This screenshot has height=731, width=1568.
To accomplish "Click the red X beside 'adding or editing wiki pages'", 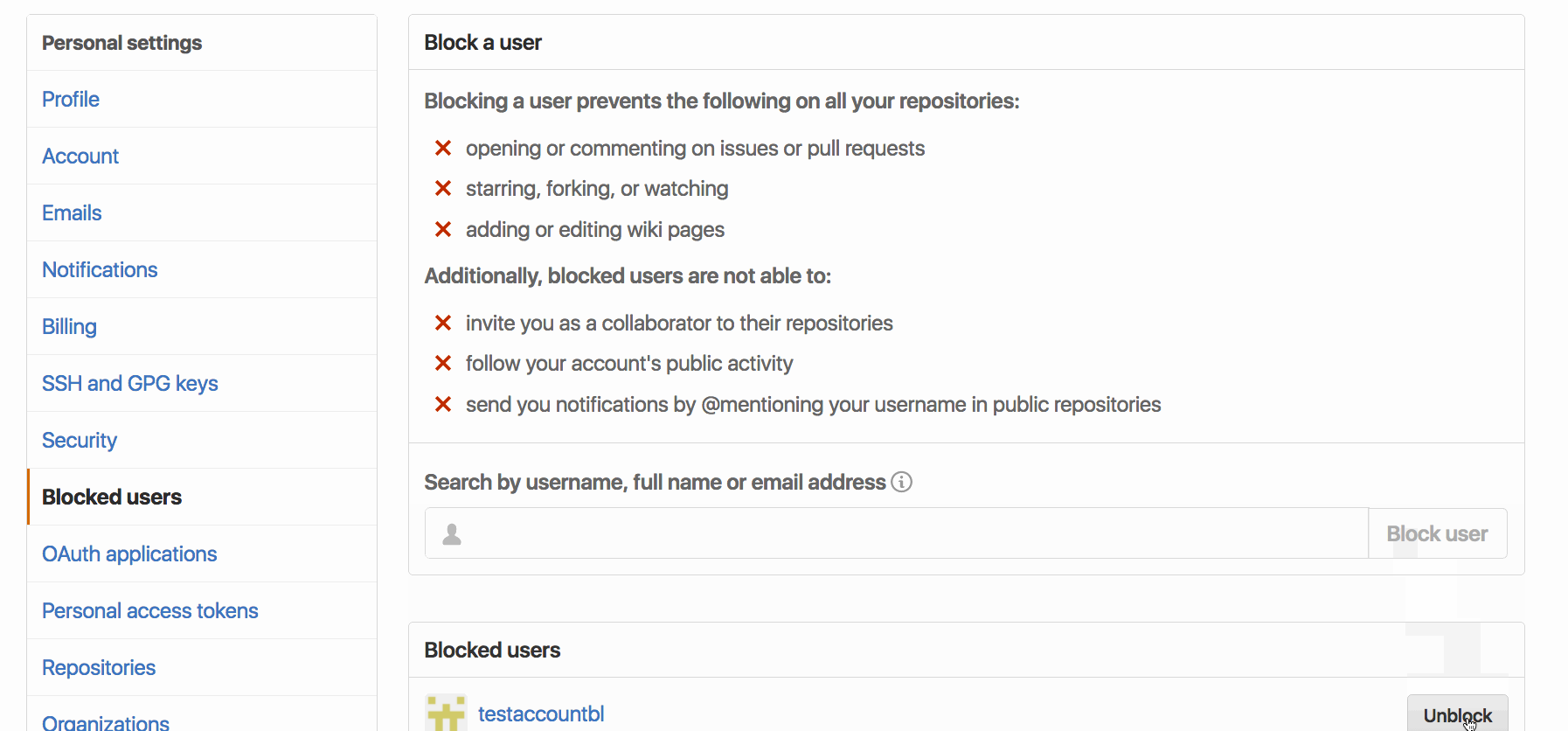I will point(443,230).
